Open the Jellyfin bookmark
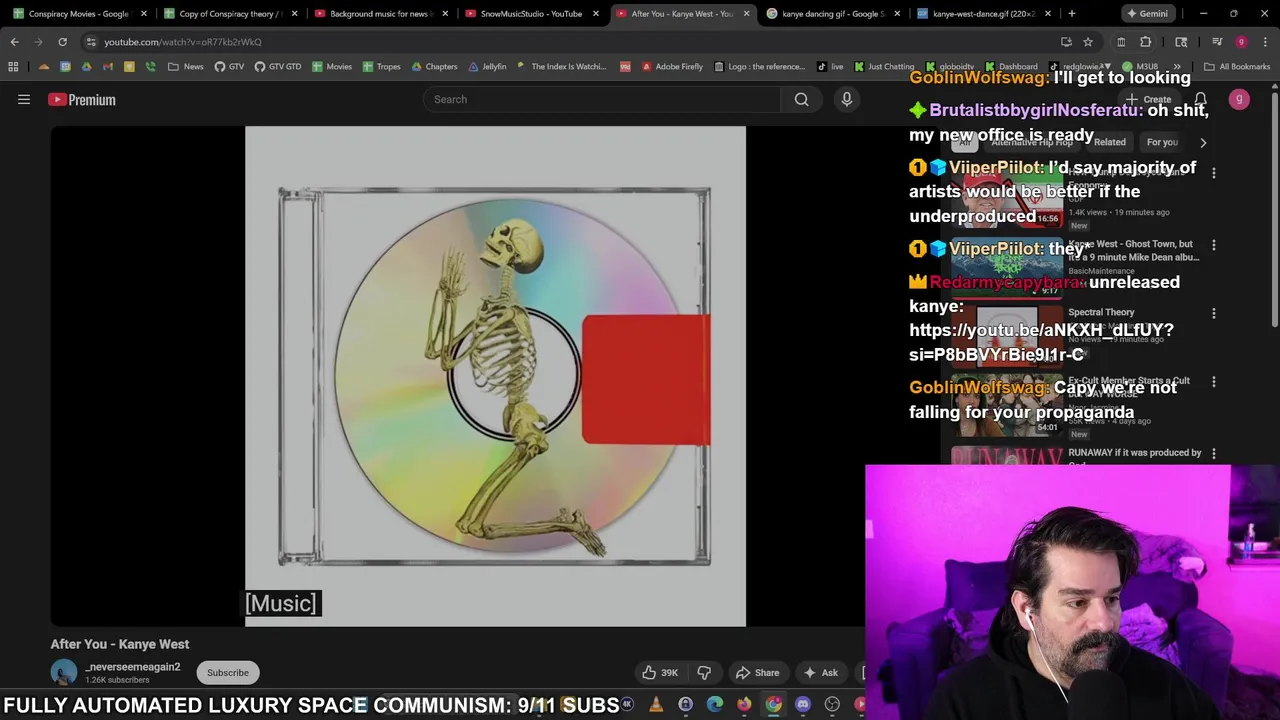1280x720 pixels. [487, 67]
